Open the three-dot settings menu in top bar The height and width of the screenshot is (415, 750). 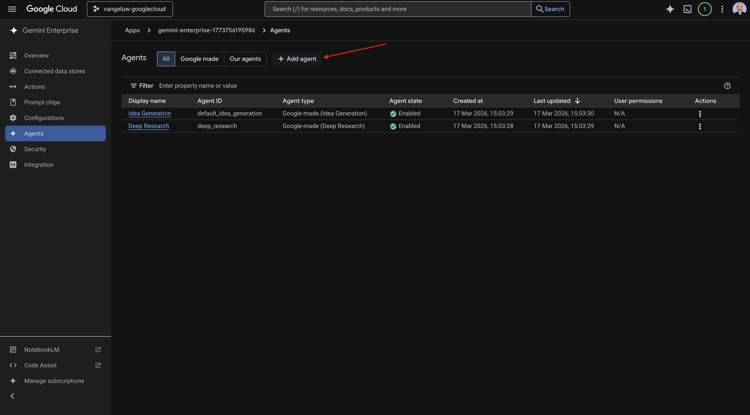tap(722, 9)
